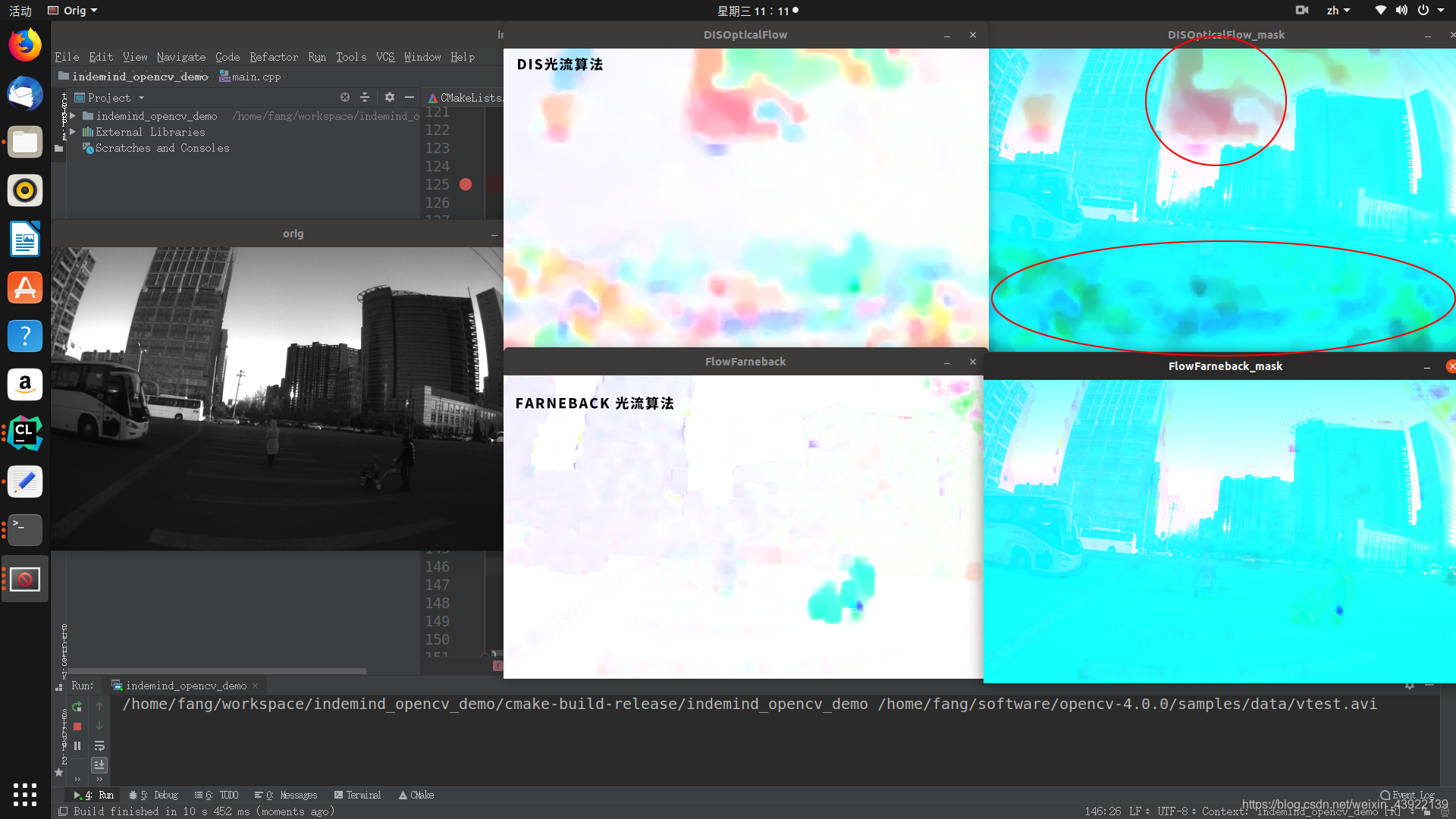Open Rhythmbox from the dock
The width and height of the screenshot is (1456, 819).
(x=25, y=190)
